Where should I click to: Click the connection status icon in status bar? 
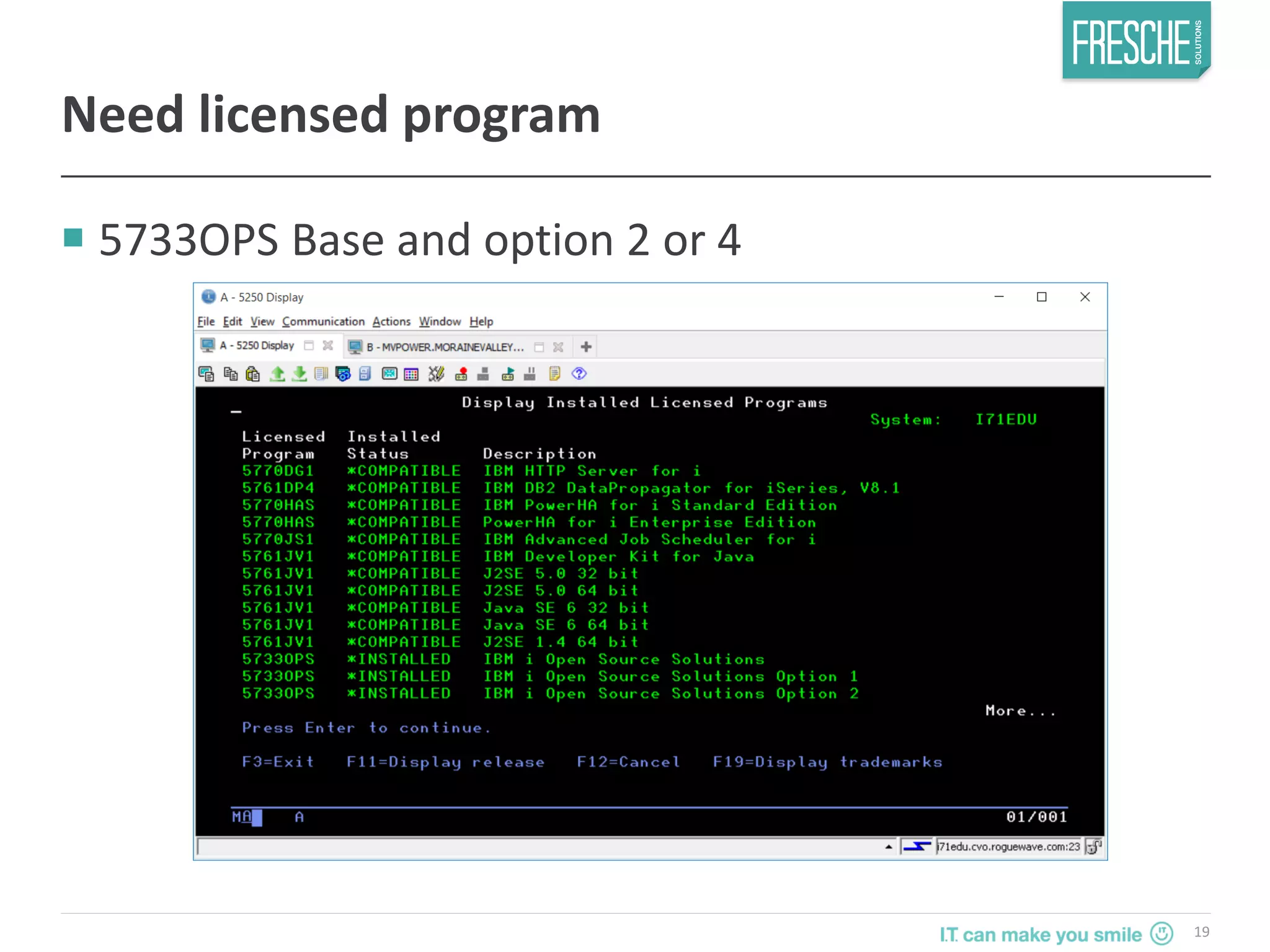coord(917,847)
